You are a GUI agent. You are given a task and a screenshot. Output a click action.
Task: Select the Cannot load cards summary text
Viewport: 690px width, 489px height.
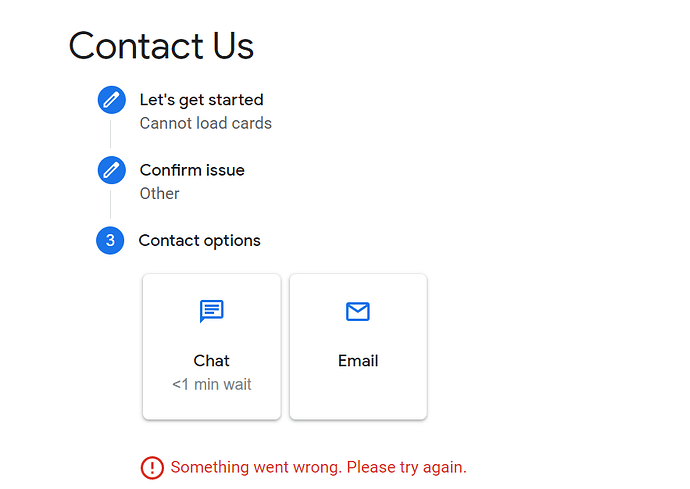click(x=206, y=123)
